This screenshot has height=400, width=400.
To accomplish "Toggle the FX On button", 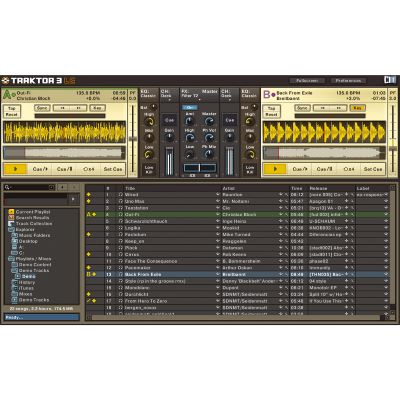I will click(x=190, y=107).
